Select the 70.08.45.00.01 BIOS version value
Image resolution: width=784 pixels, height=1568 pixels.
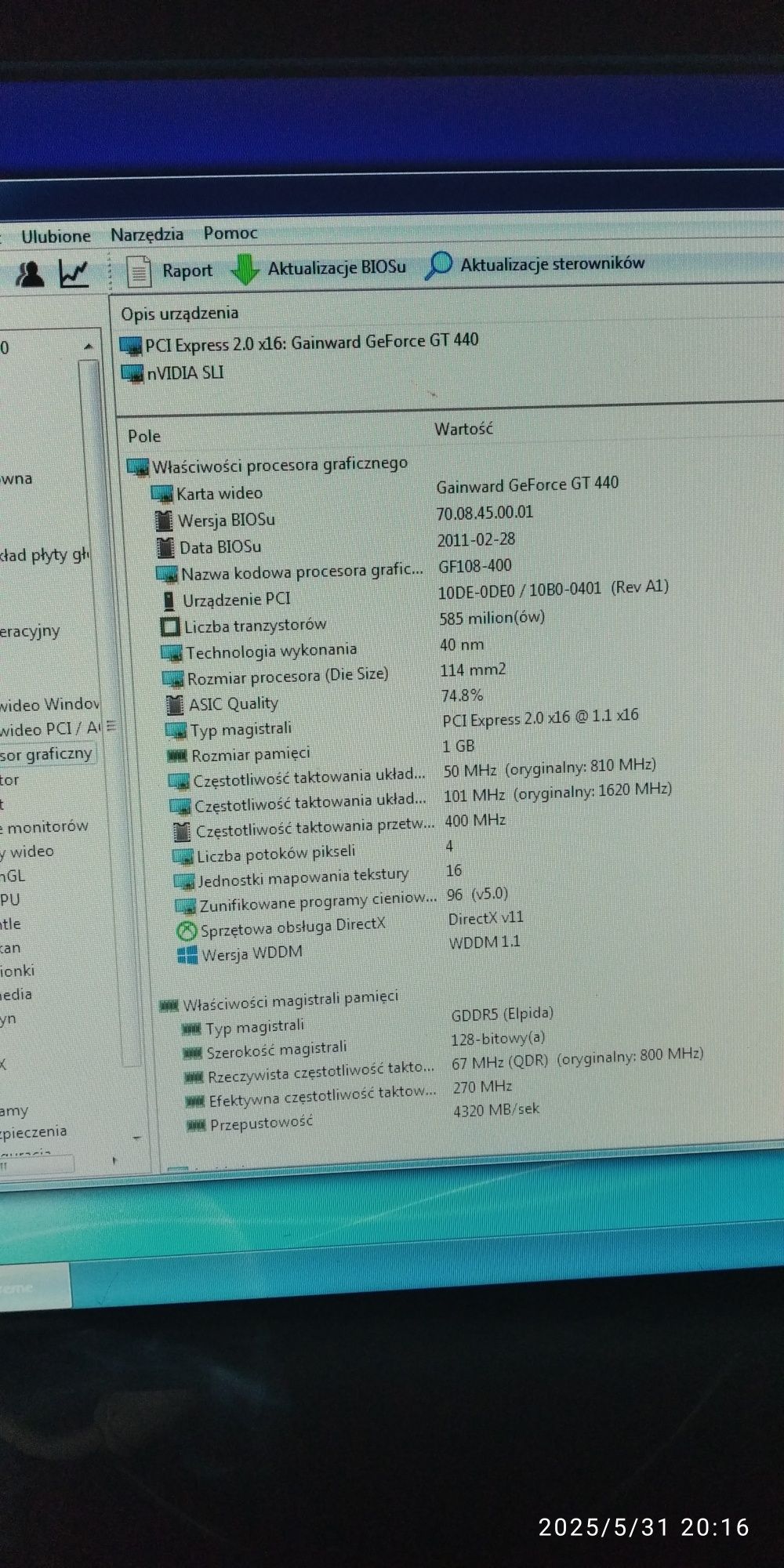pos(485,513)
